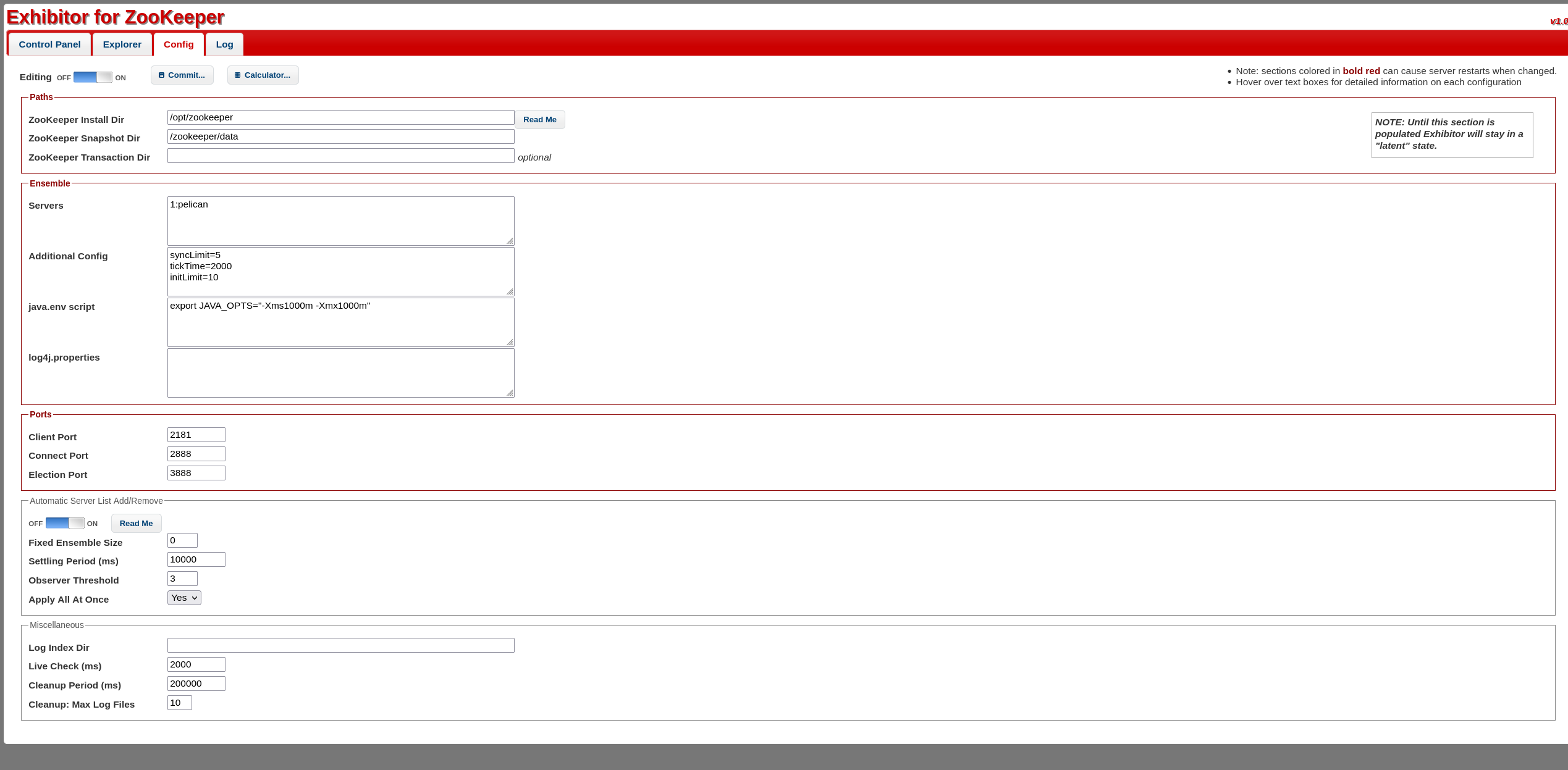Click the 'java.env script' label
This screenshot has width=1568, height=770.
62,307
